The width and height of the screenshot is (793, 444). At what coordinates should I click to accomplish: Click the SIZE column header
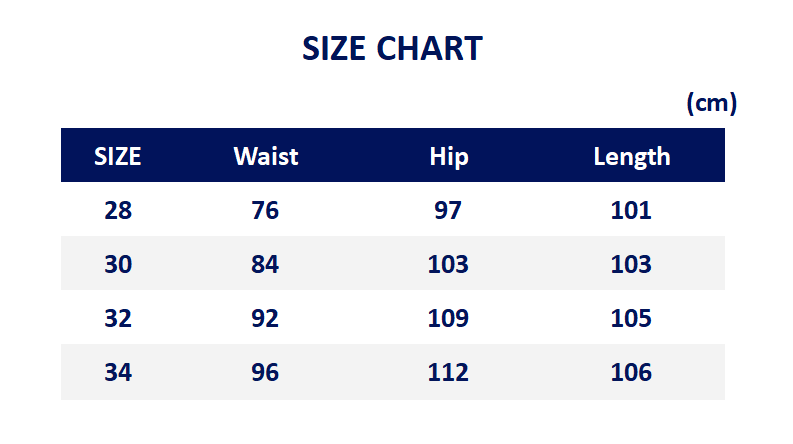click(117, 156)
